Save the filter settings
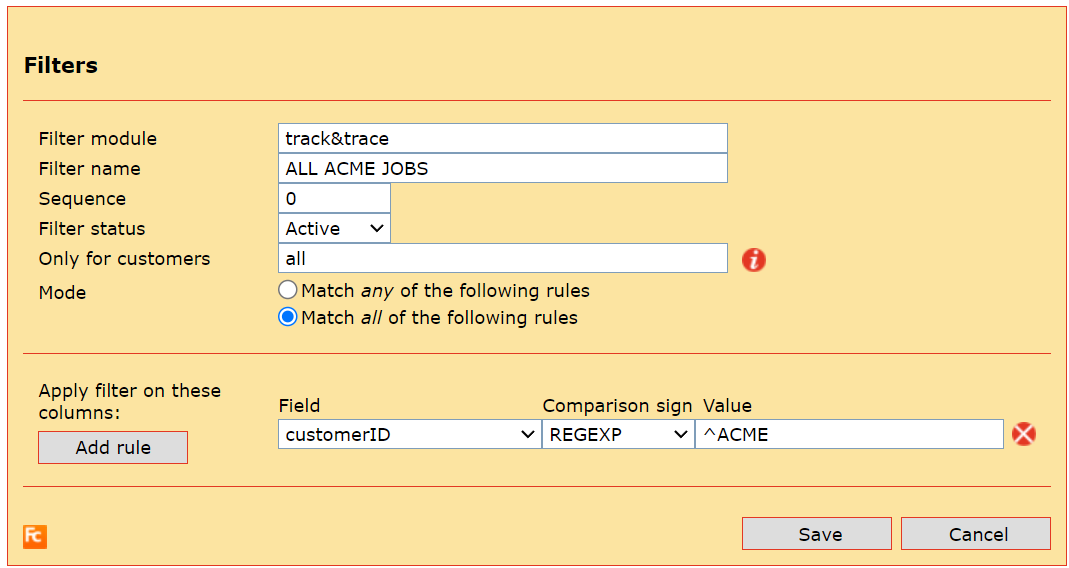This screenshot has height=568, width=1069. [816, 534]
